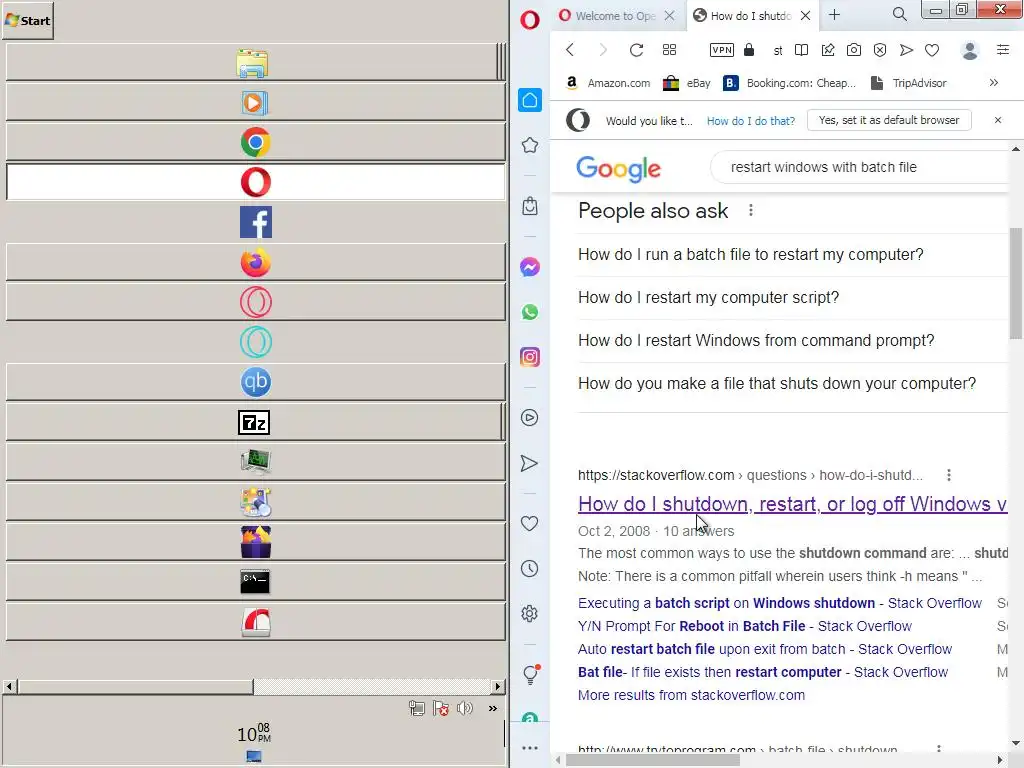Expand How do I run a batch file question
The height and width of the screenshot is (768, 1024).
click(x=793, y=255)
